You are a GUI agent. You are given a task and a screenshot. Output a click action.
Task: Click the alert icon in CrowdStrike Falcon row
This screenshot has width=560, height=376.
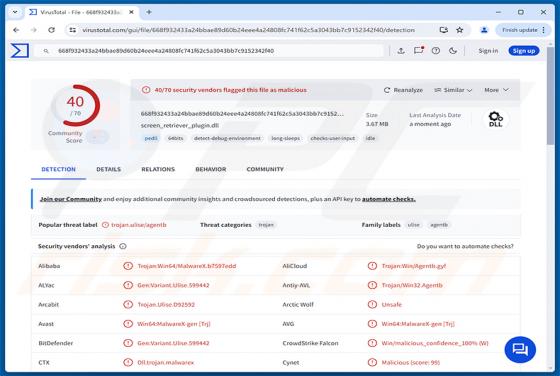point(372,343)
